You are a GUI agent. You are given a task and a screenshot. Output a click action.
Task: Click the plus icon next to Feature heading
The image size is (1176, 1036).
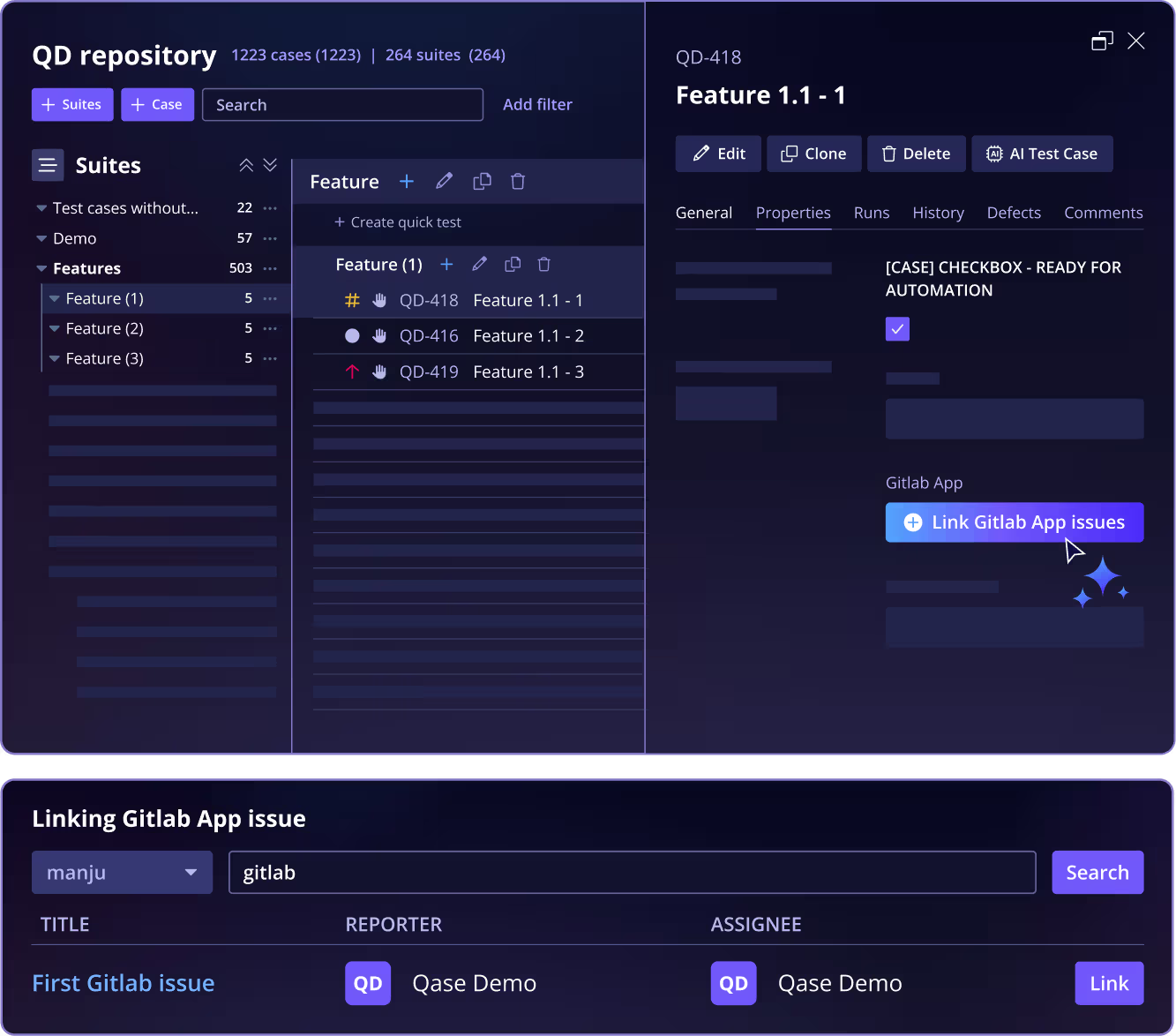[406, 181]
